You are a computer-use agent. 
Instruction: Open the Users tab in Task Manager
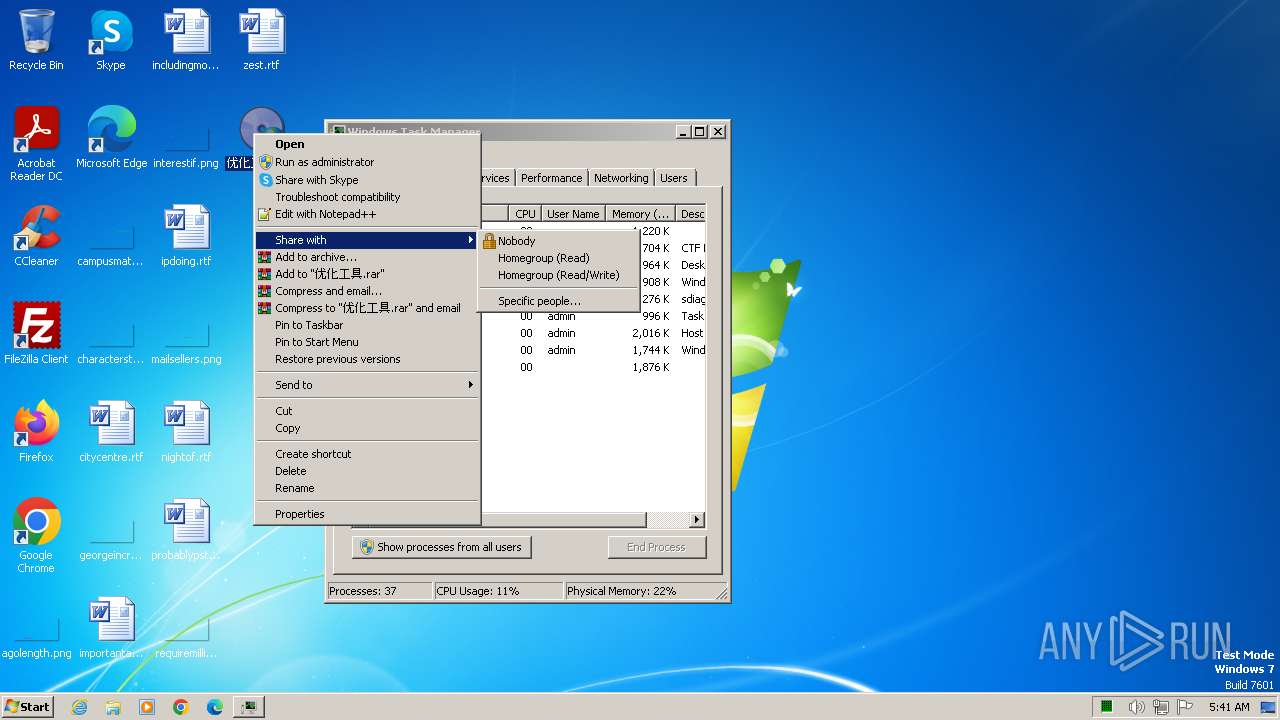pos(674,178)
